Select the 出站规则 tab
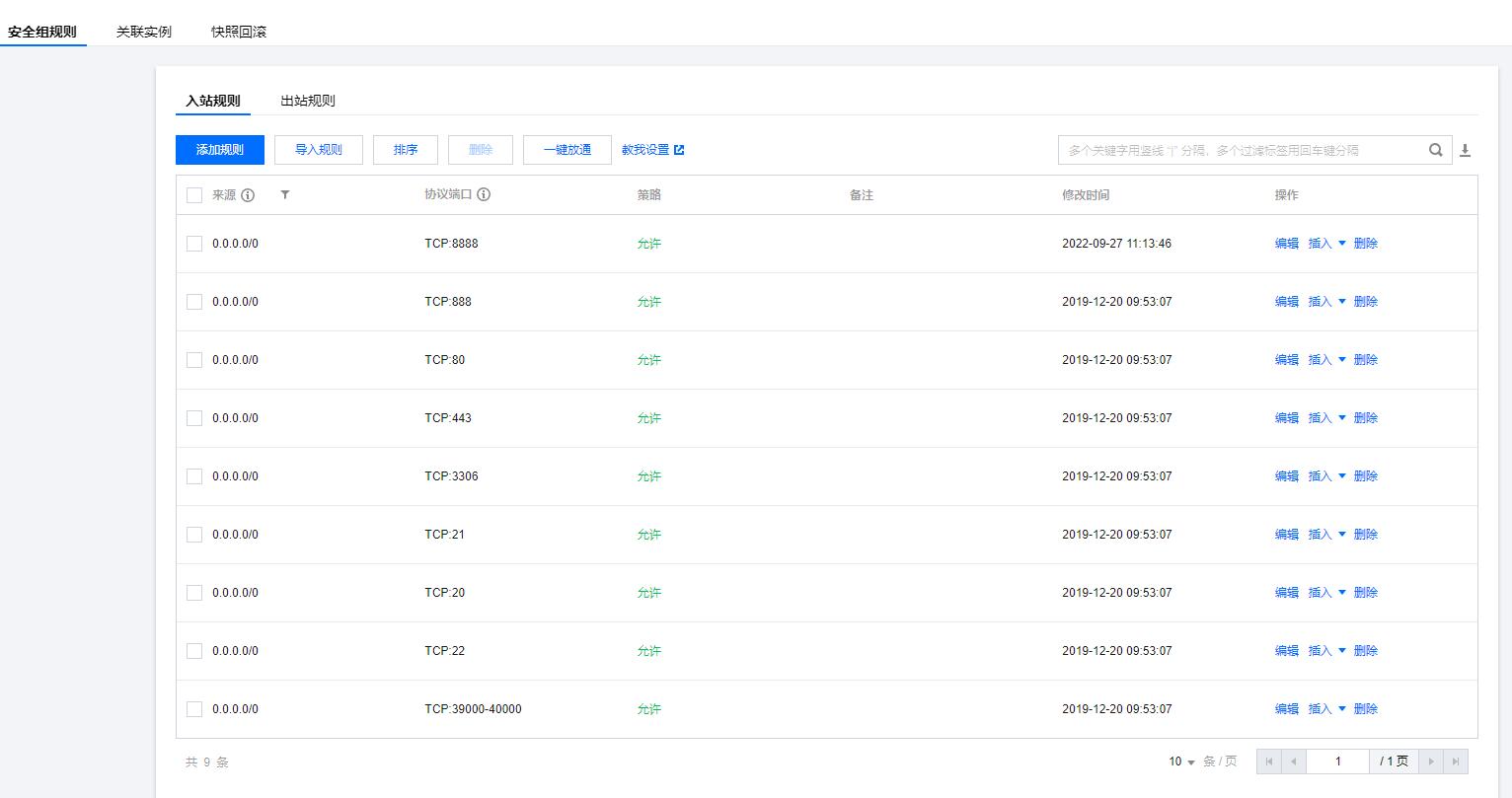This screenshot has height=798, width=1512. click(308, 101)
